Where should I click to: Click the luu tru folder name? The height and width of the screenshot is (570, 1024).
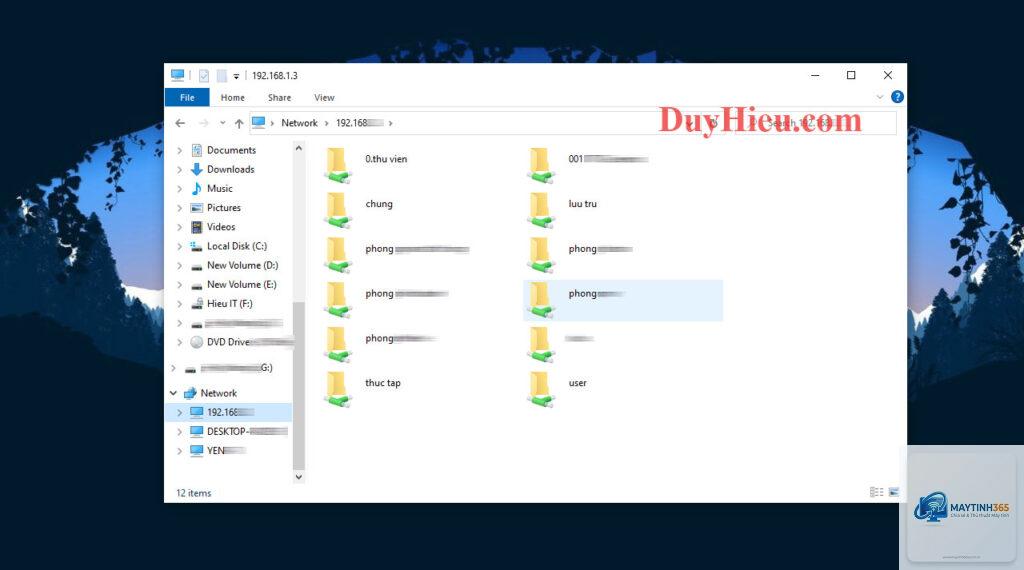[583, 204]
